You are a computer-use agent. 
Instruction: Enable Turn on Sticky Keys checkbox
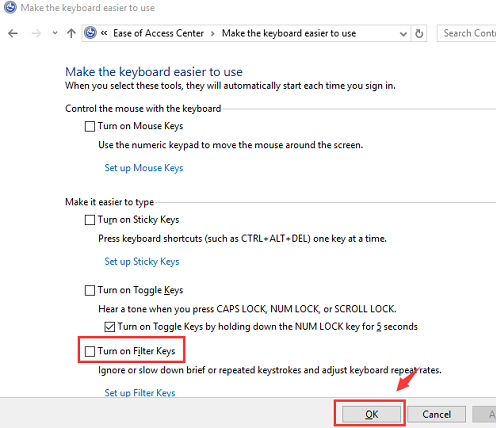pos(90,220)
